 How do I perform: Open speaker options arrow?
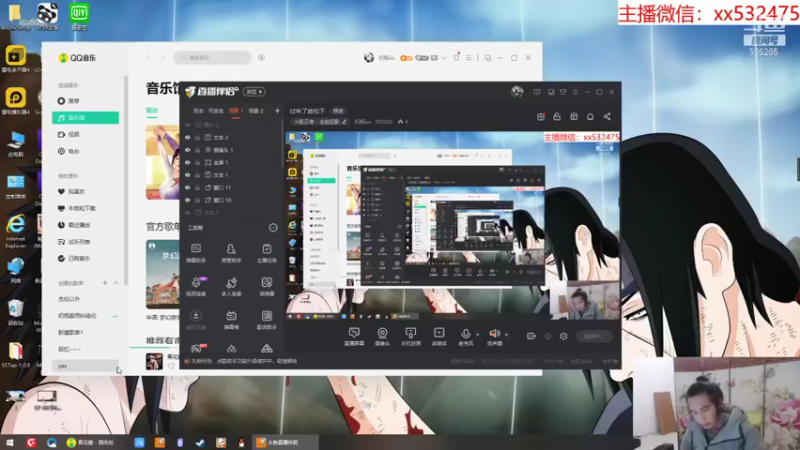click(x=506, y=335)
